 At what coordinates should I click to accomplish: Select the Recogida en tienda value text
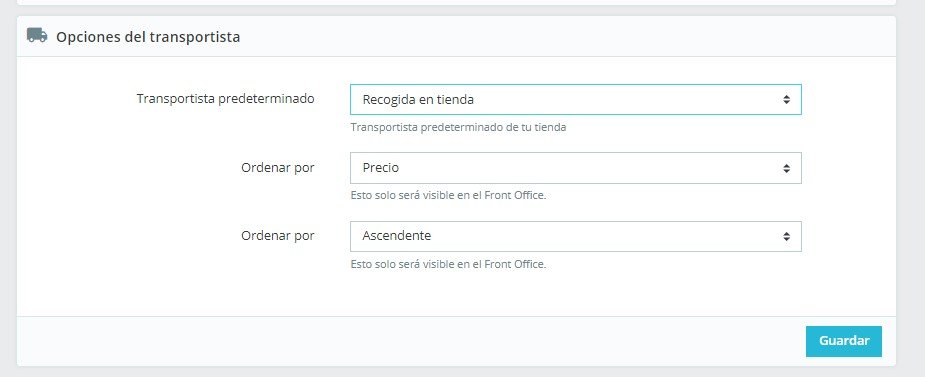tap(418, 100)
